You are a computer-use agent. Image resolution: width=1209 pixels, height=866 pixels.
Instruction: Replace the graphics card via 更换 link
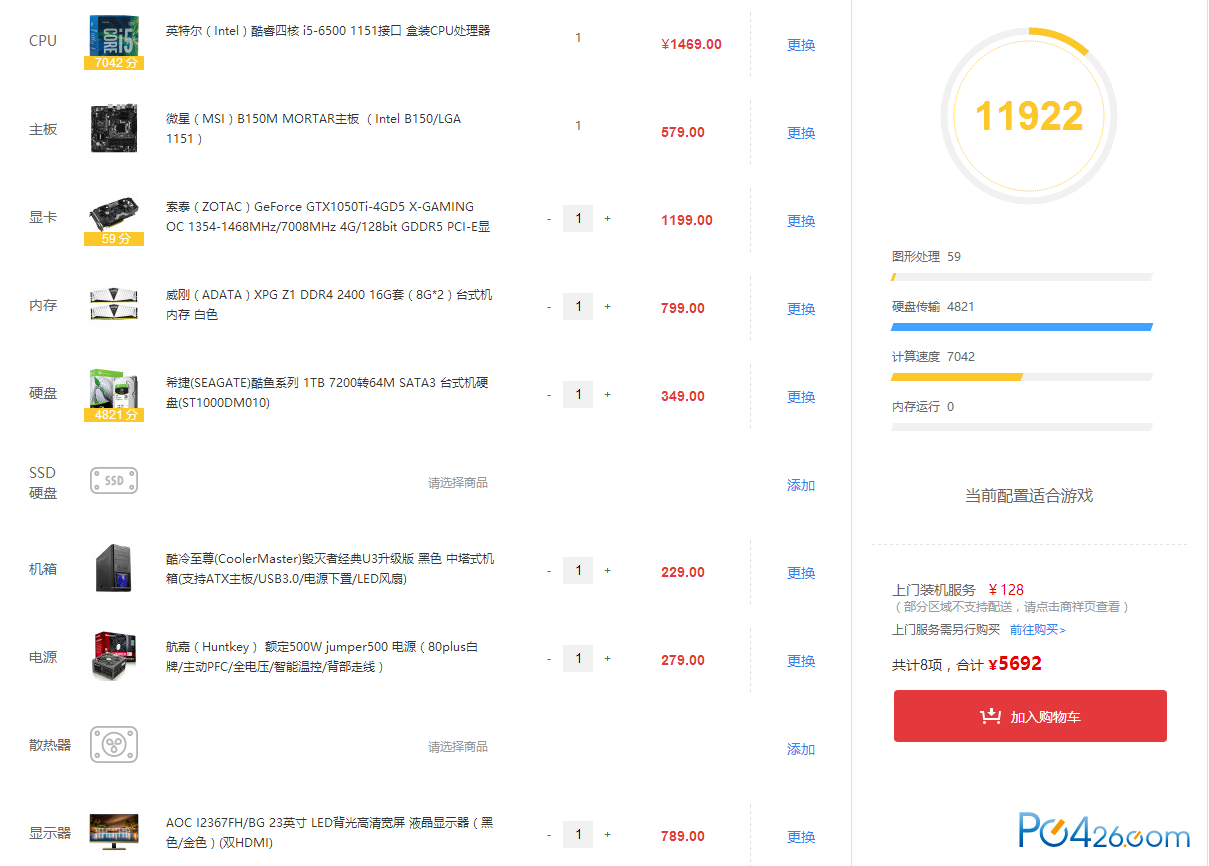click(x=801, y=221)
